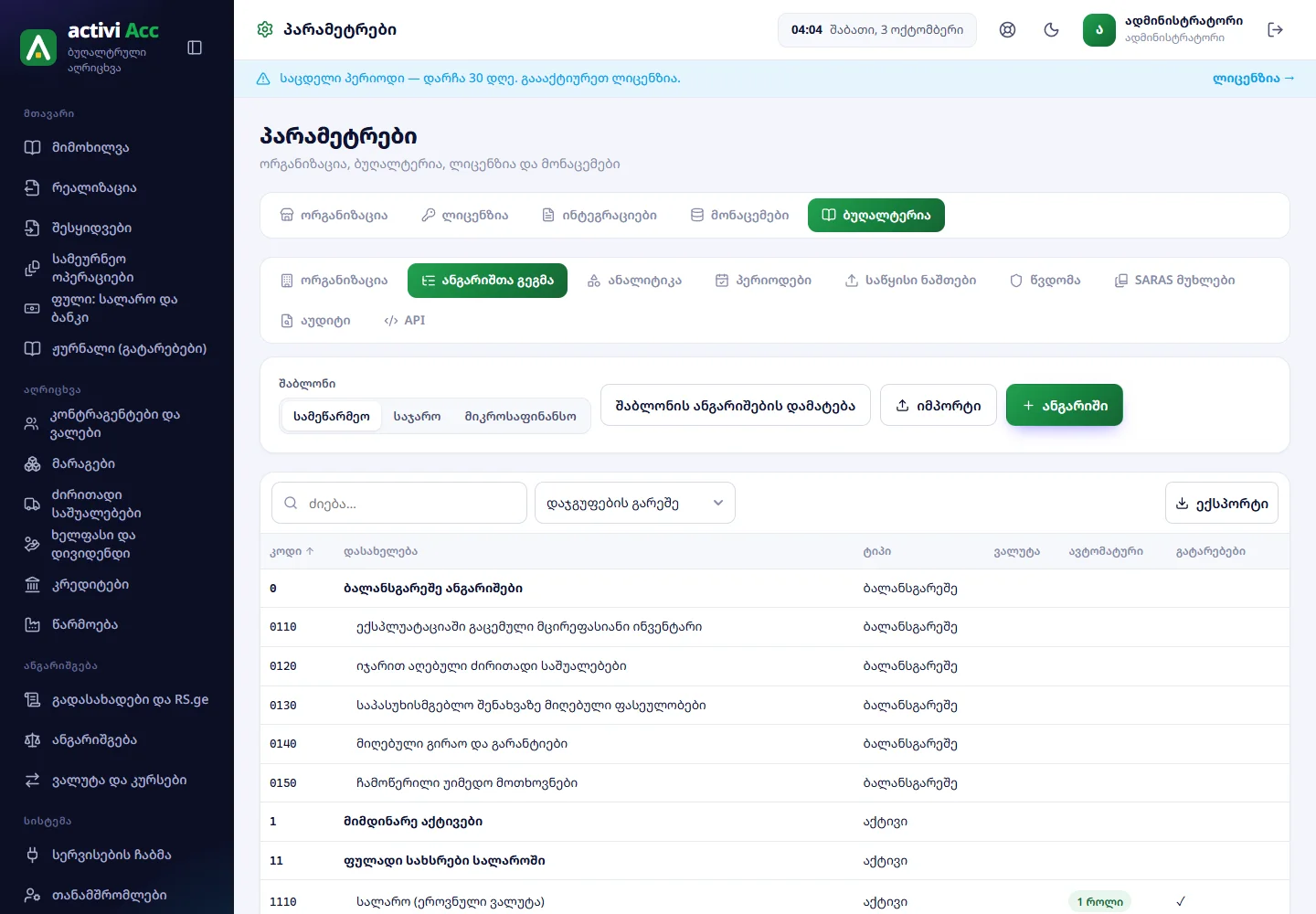Open the პერიოდები sub-tab

tap(763, 281)
